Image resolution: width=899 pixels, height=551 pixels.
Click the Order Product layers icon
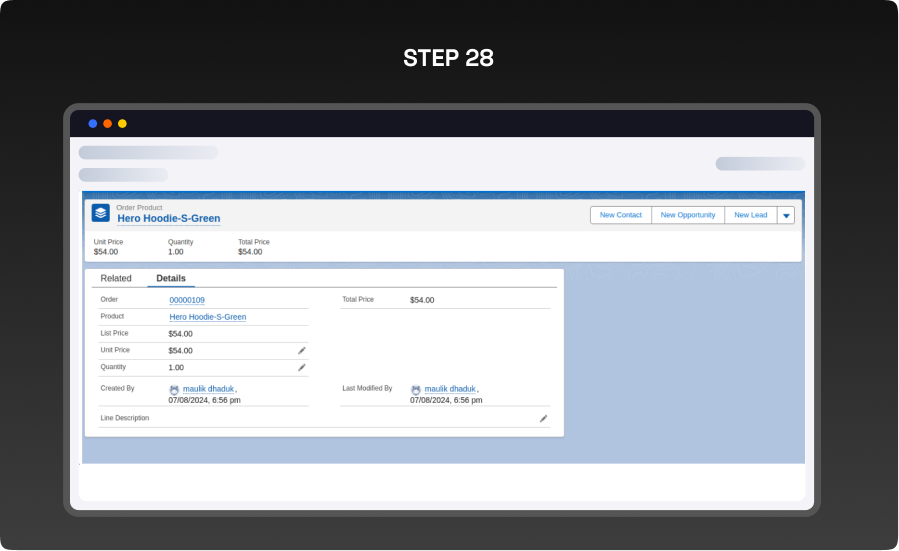pos(101,213)
